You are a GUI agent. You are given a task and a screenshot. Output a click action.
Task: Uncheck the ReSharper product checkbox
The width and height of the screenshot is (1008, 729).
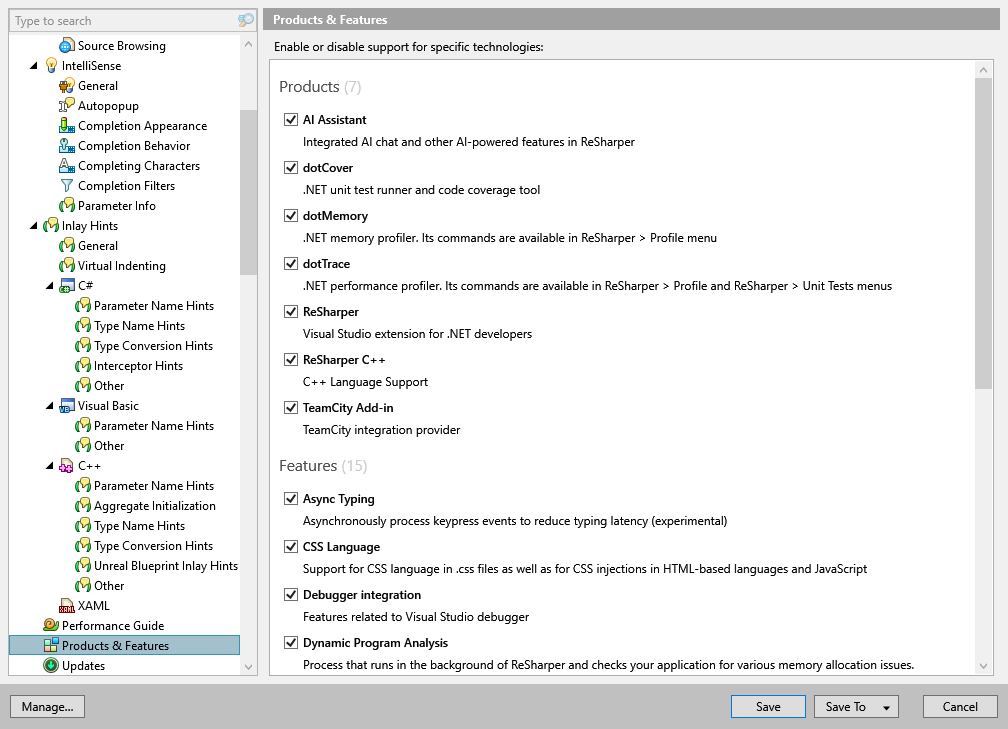point(291,312)
